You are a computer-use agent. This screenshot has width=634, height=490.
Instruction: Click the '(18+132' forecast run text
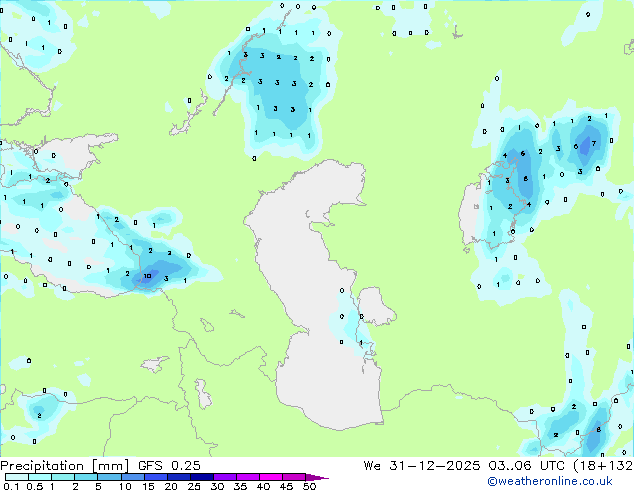point(603,466)
